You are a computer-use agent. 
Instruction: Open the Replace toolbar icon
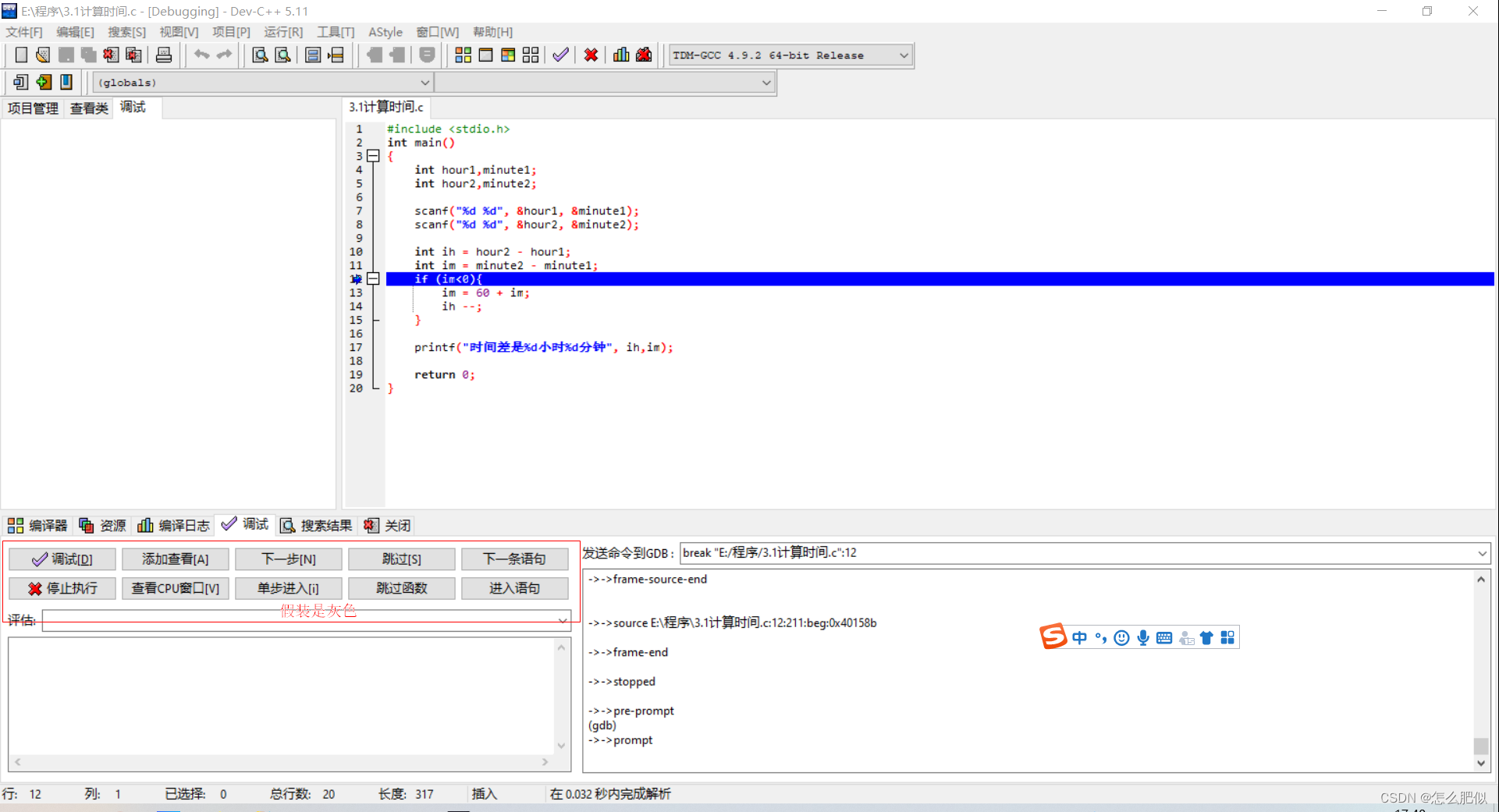[282, 55]
